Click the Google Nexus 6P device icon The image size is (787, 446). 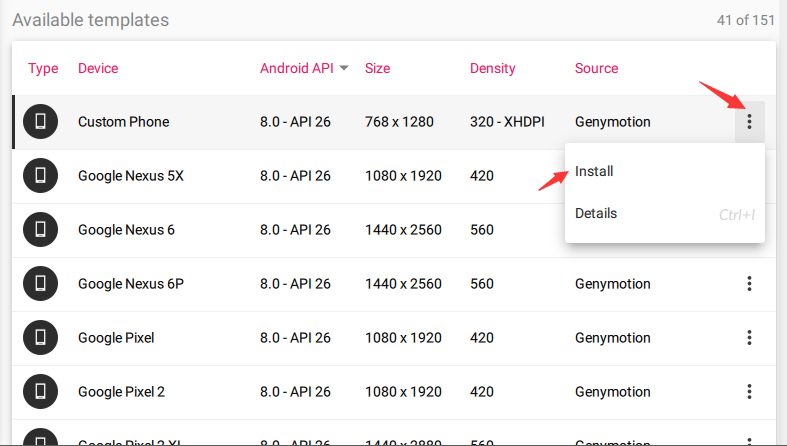tap(40, 283)
